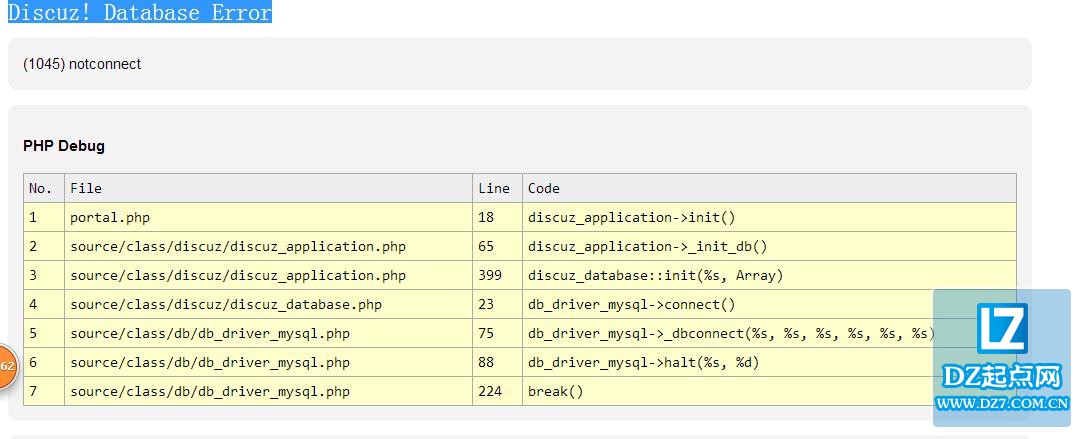Click line number "18" in portal.php row
The width and height of the screenshot is (1082, 439).
click(x=486, y=217)
